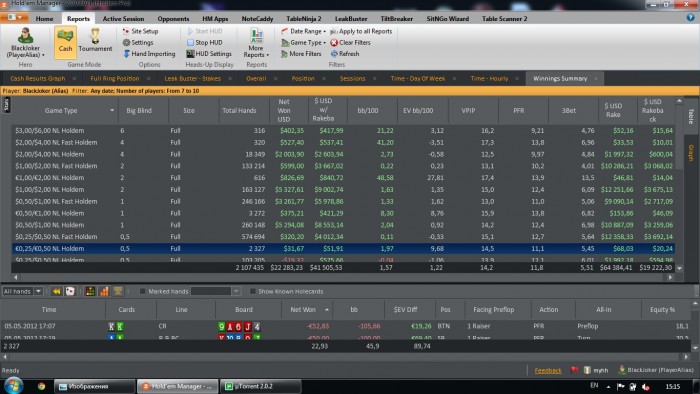Viewport: 700px width, 394px height.
Task: Select Tournament game mode
Action: (95, 41)
